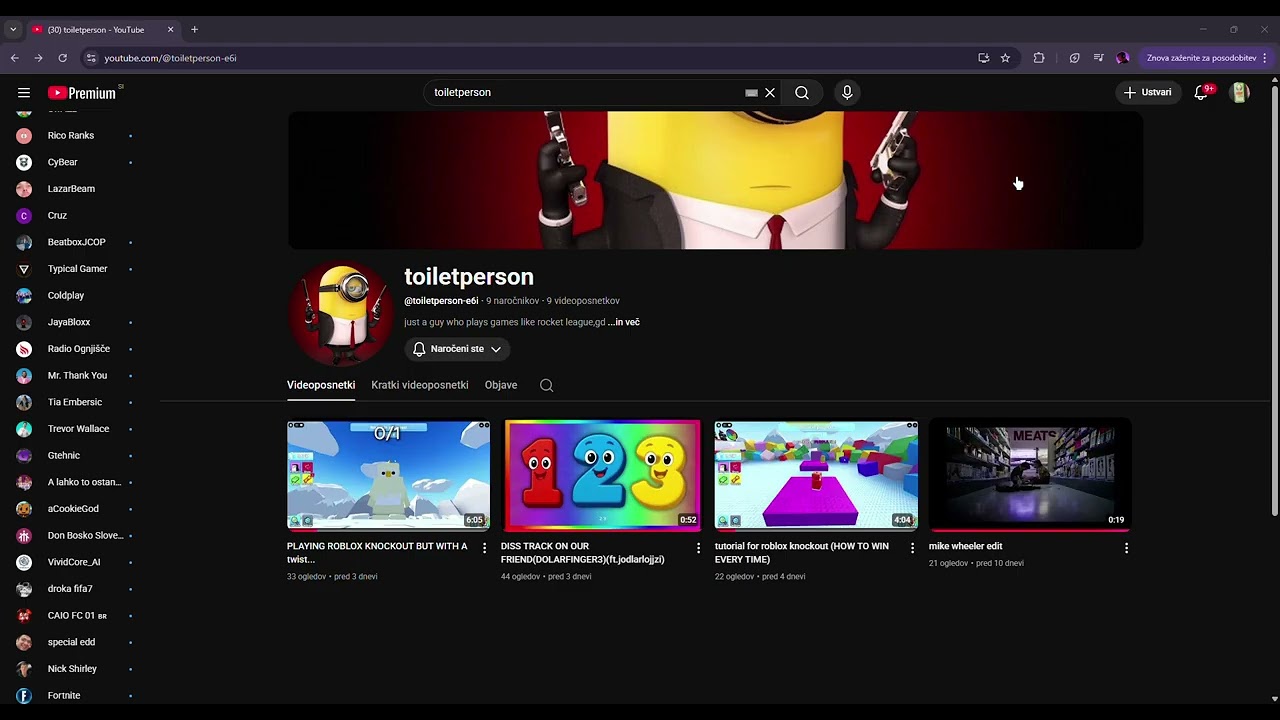1280x720 pixels.
Task: Play mike wheeler edit thumbnail
Action: (1030, 475)
